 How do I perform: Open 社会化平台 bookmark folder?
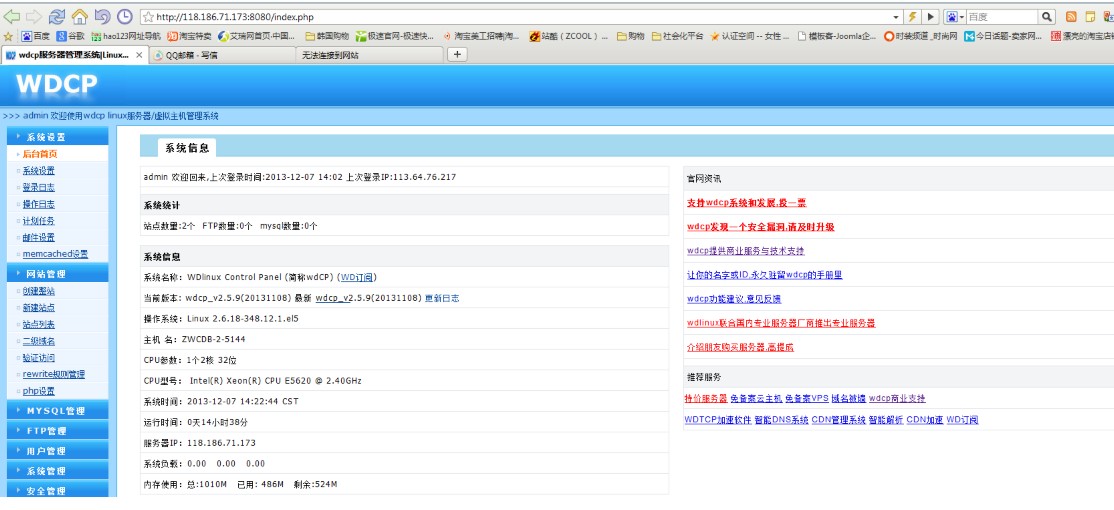click(678, 36)
